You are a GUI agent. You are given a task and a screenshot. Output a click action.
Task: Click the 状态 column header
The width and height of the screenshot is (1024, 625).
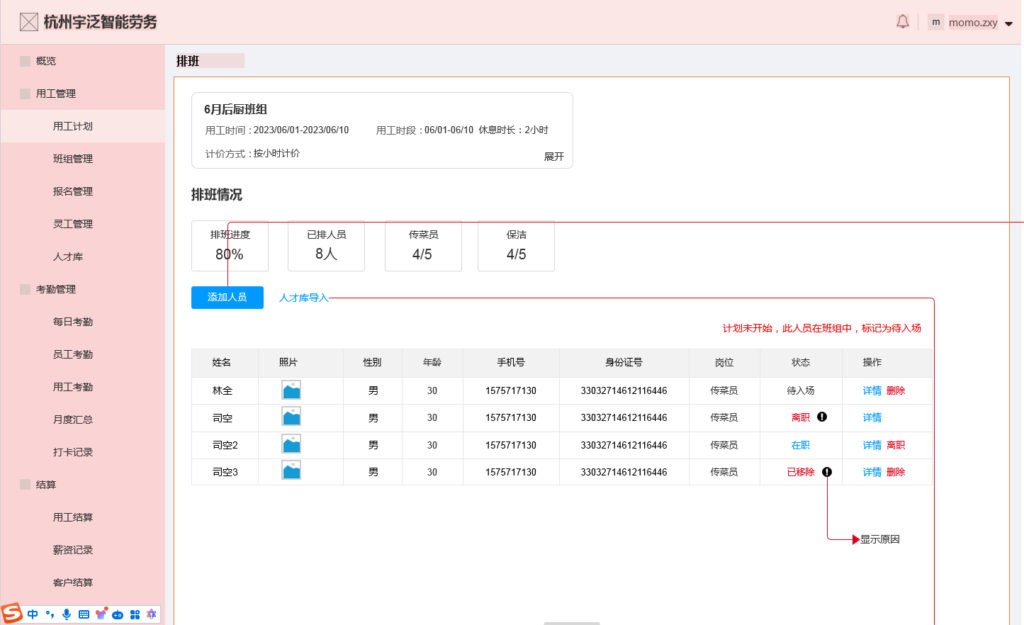click(x=800, y=362)
